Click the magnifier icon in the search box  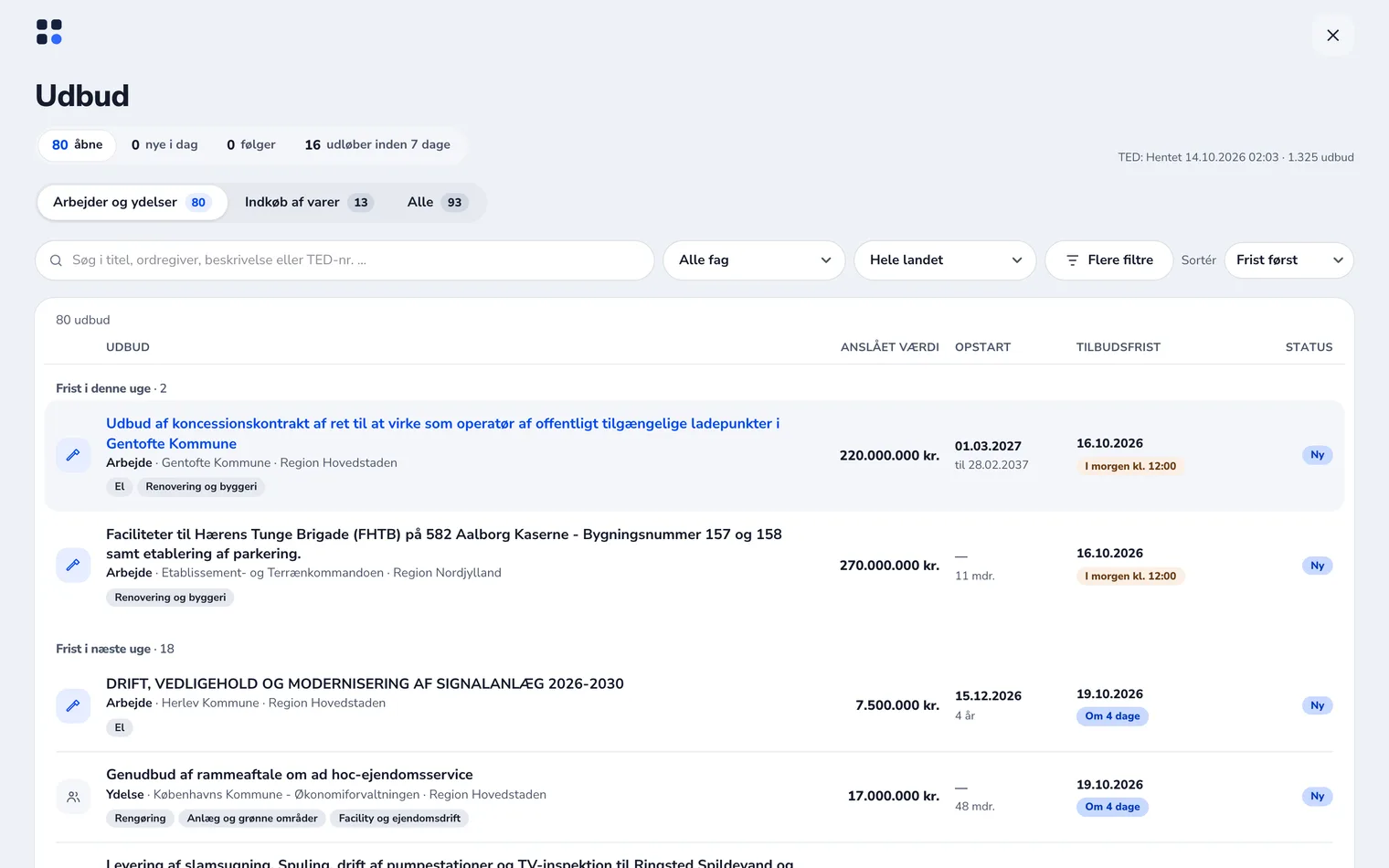57,260
